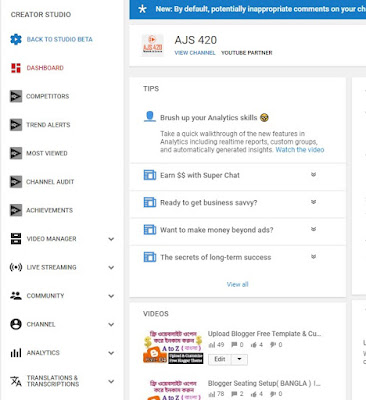Screen dimensions: 366x400
Task: Click the Translations & Transcriptions icon
Action: click(x=16, y=381)
